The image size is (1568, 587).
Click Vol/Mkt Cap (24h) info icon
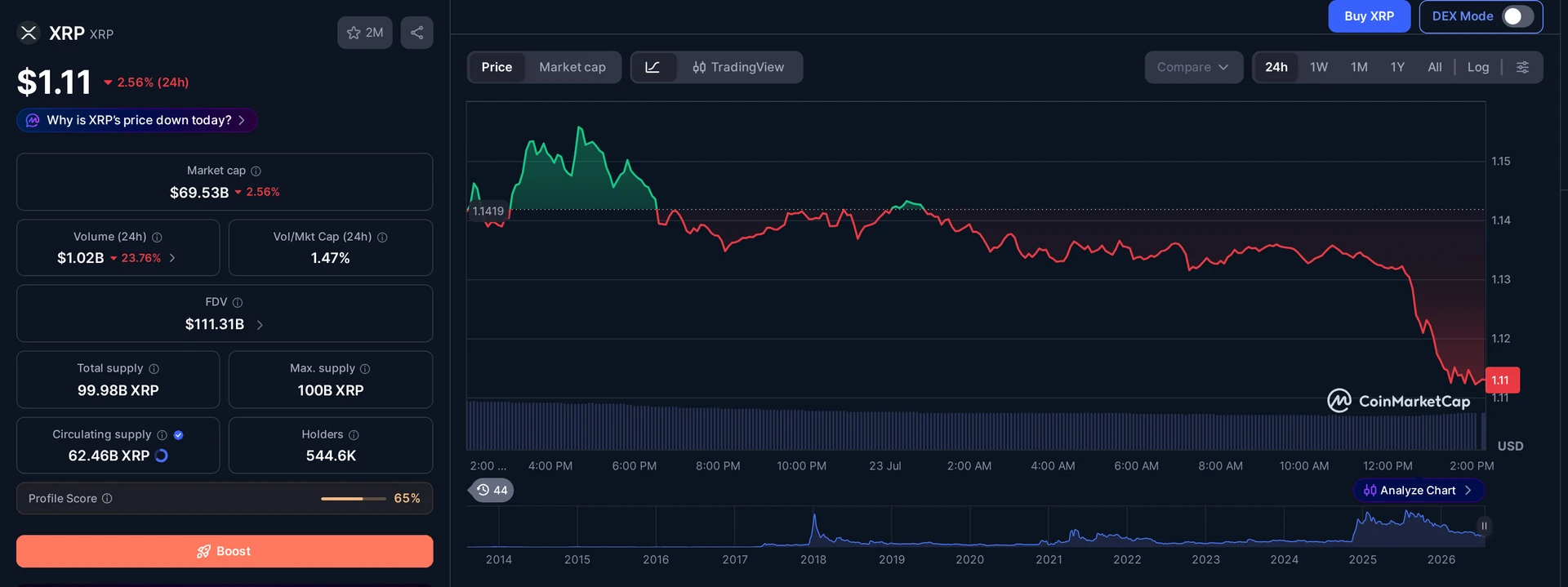pyautogui.click(x=382, y=237)
